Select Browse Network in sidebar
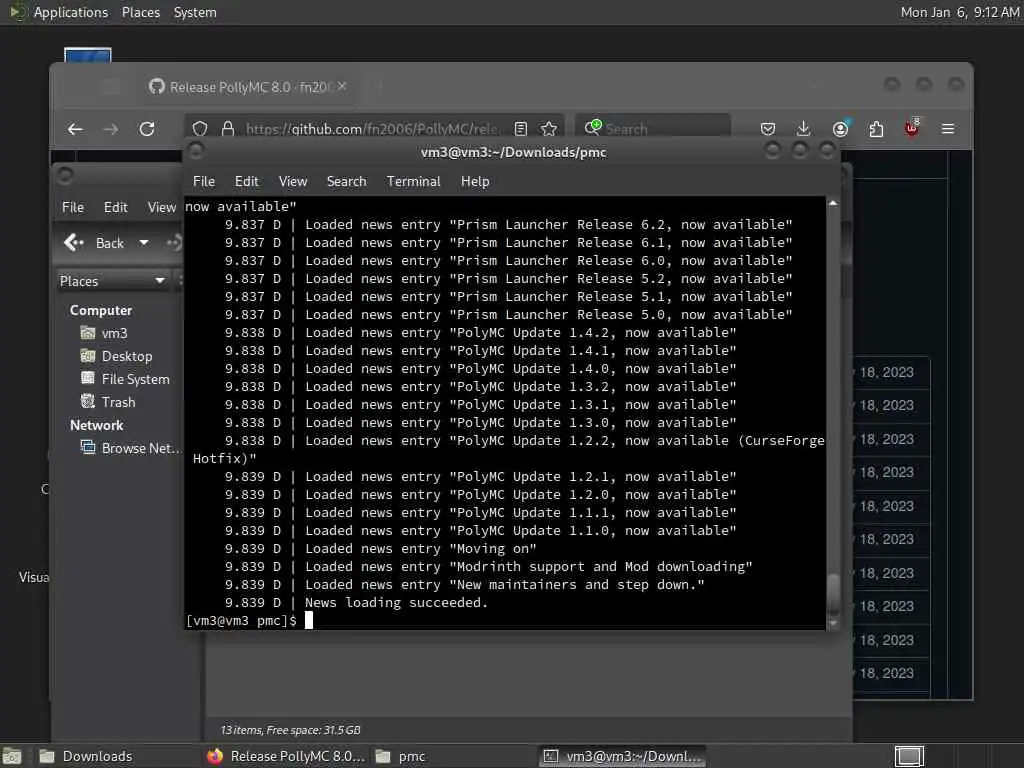Screen dimensions: 1024x768 coord(129,448)
